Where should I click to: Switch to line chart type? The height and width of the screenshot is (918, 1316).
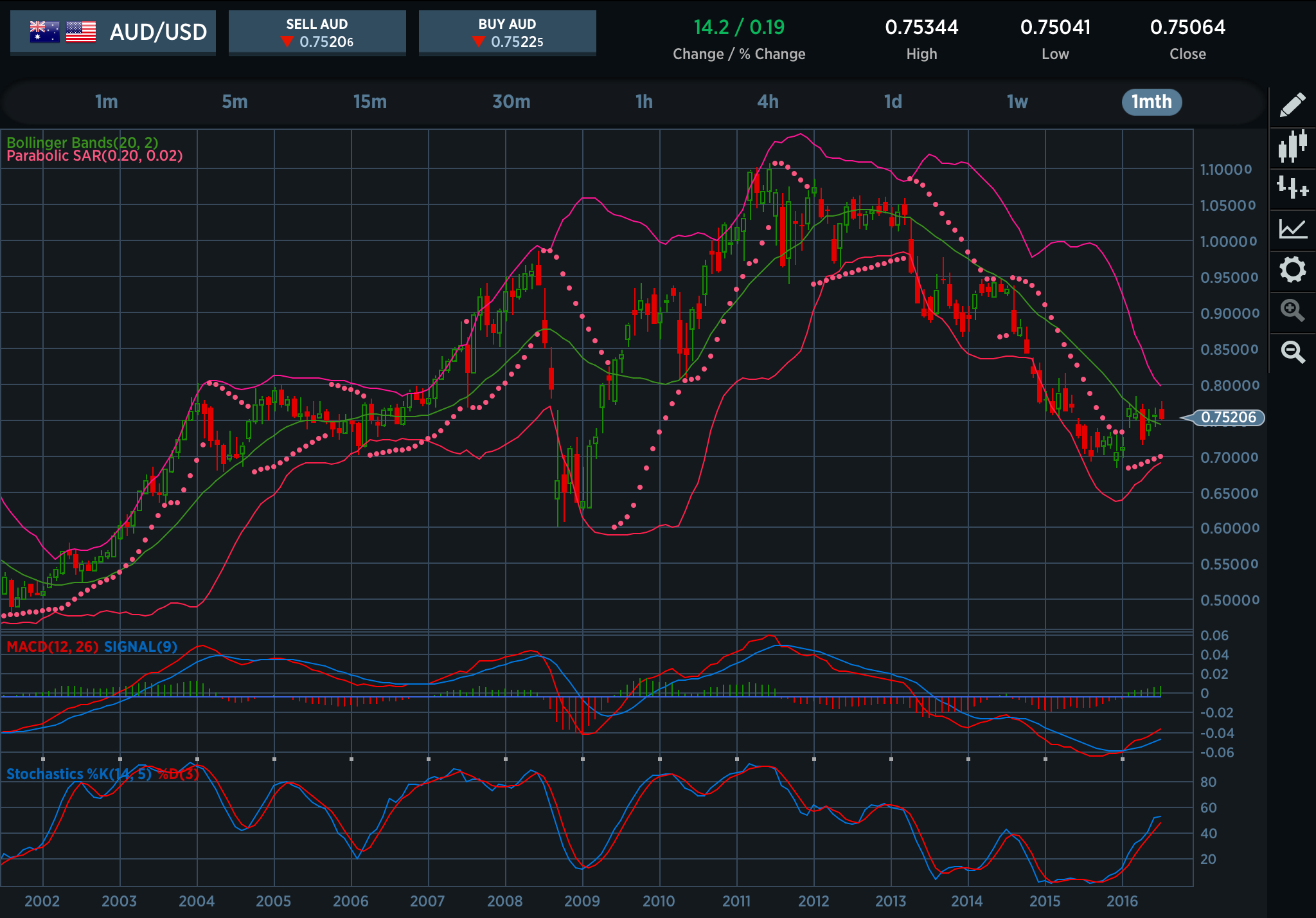[x=1292, y=228]
